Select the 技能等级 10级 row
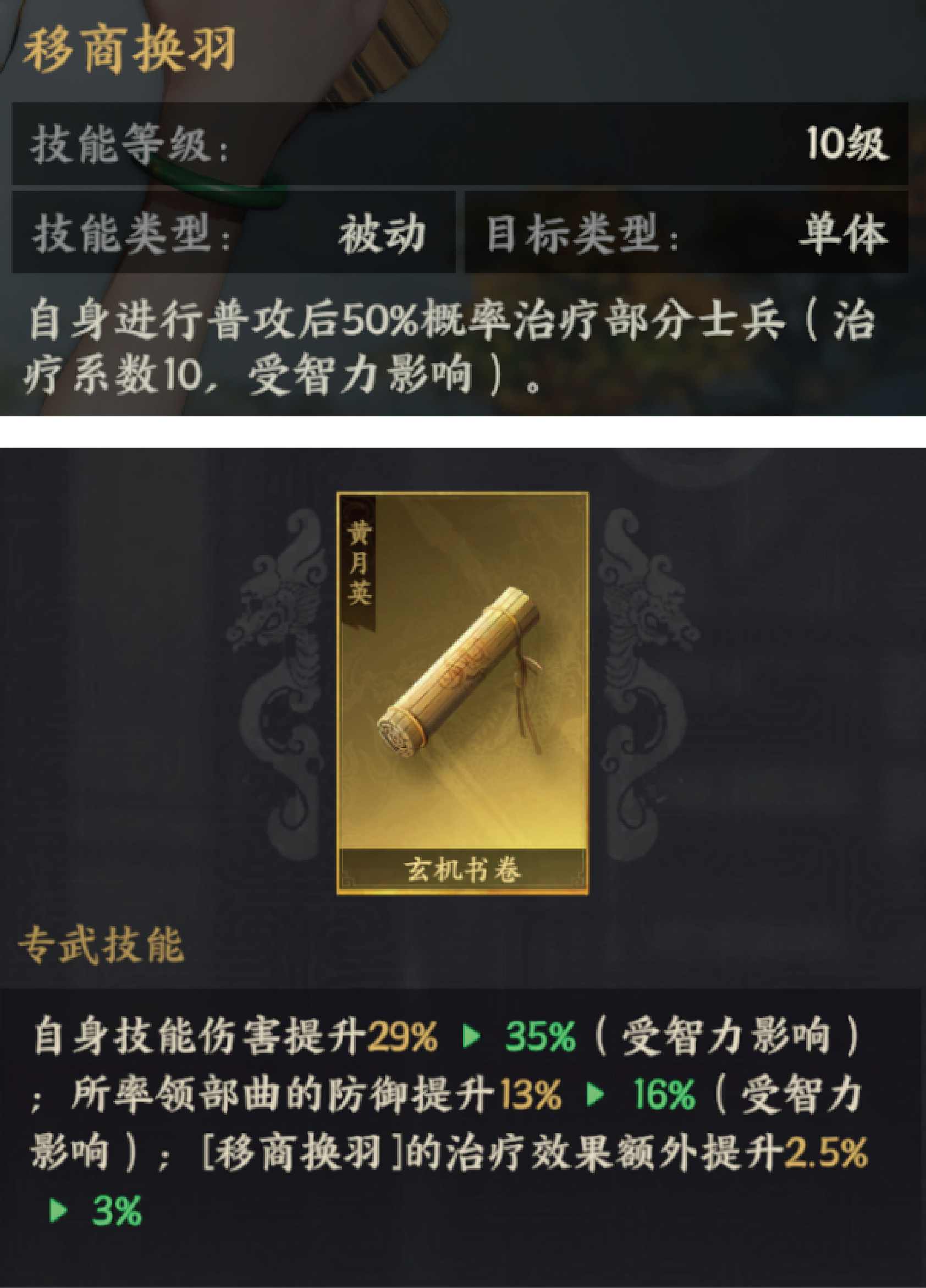926x1288 pixels. pos(460,144)
